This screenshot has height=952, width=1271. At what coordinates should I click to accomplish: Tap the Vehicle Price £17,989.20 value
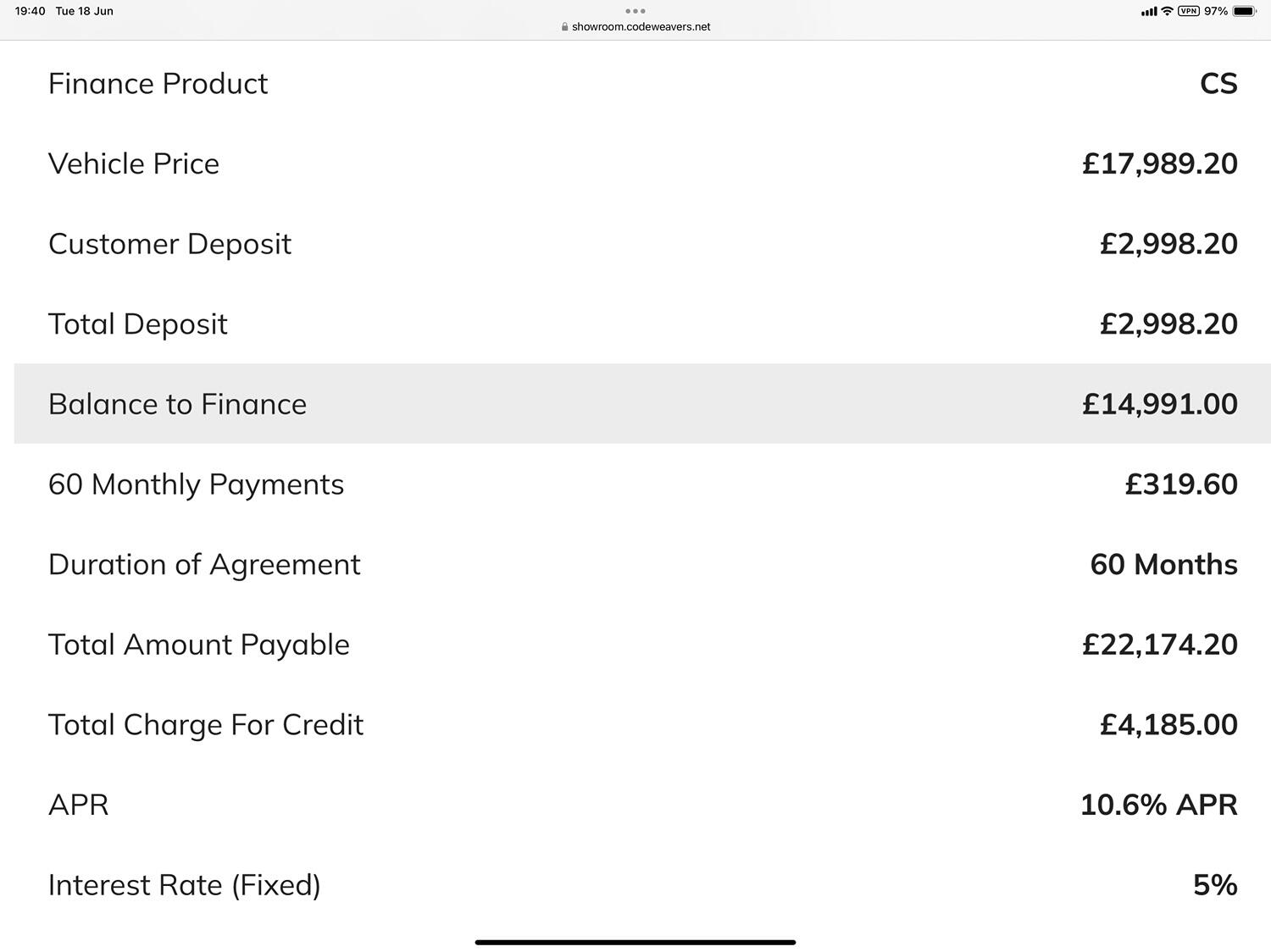1159,163
